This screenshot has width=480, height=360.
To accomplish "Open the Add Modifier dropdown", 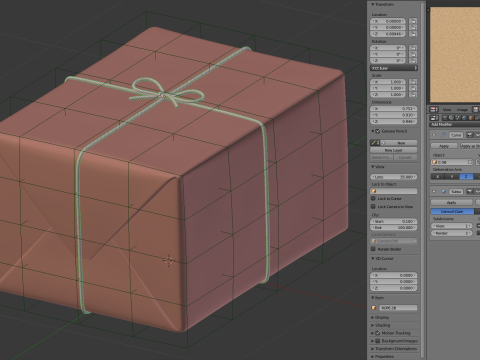I will [454, 124].
